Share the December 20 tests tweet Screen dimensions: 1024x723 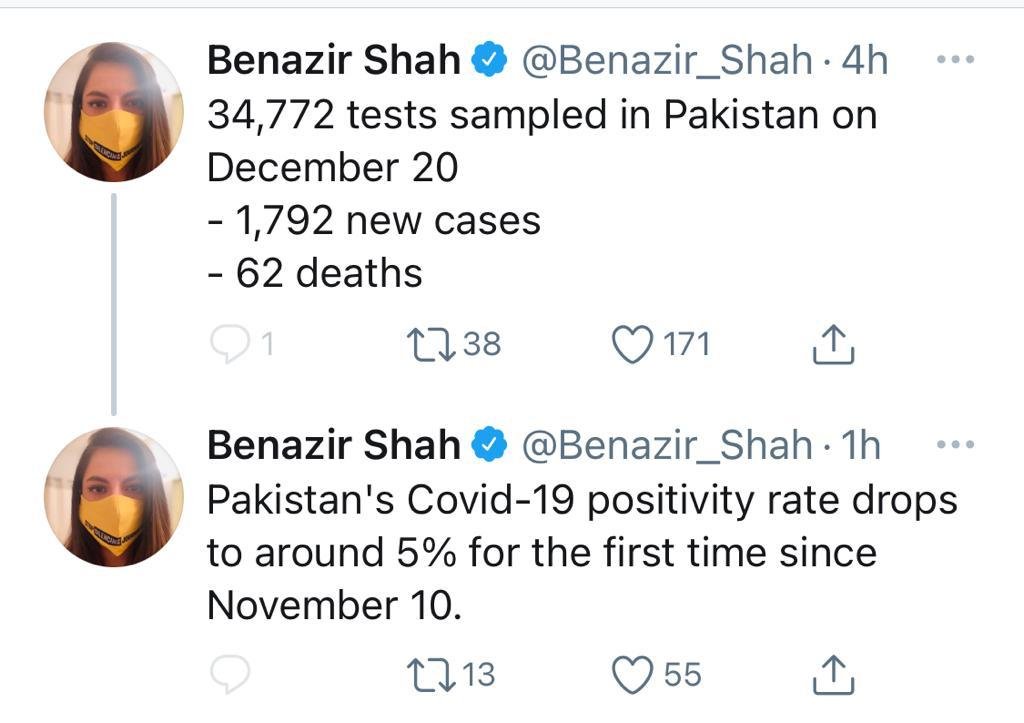point(832,345)
